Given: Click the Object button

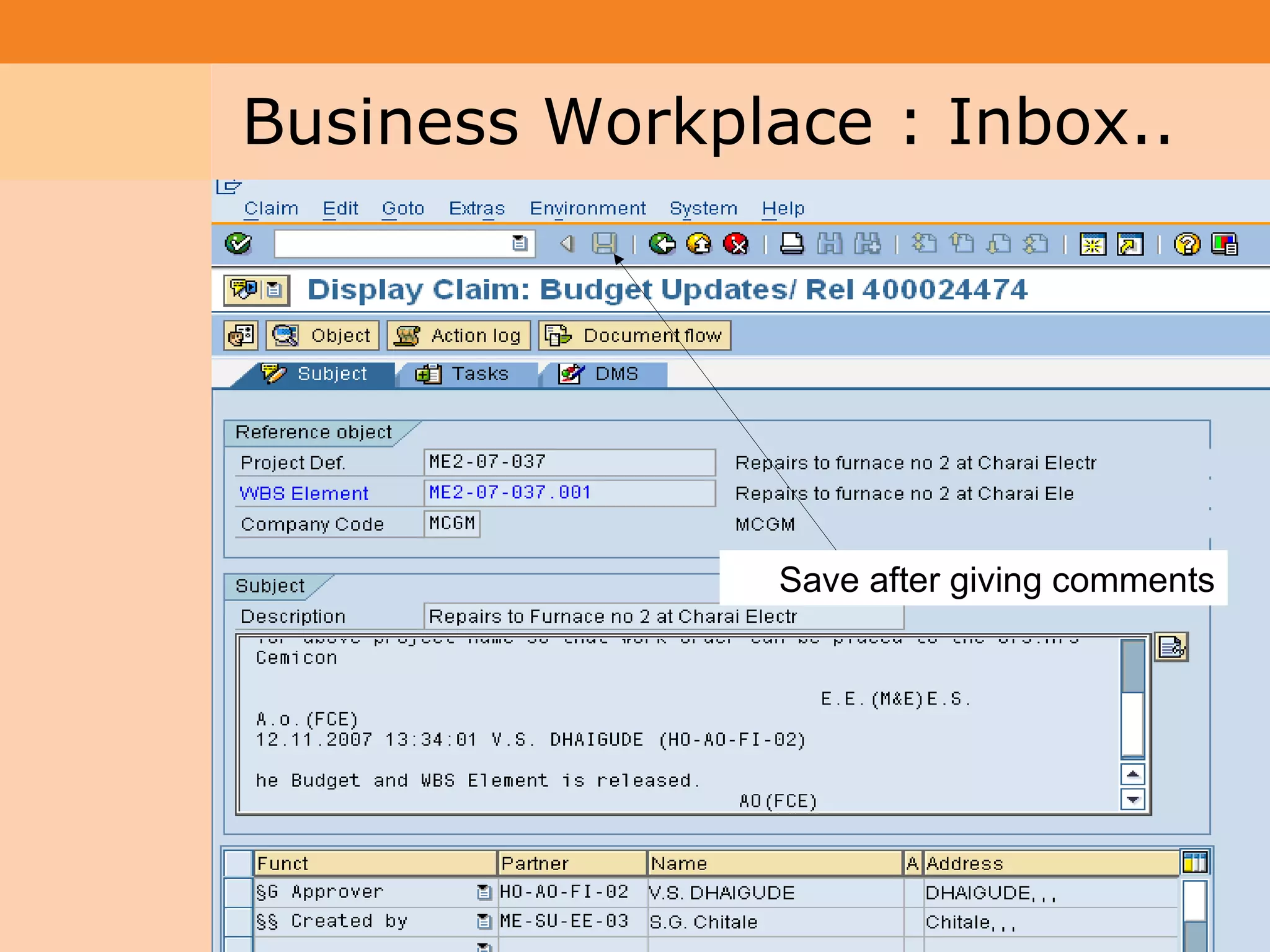Looking at the screenshot, I should [x=322, y=335].
